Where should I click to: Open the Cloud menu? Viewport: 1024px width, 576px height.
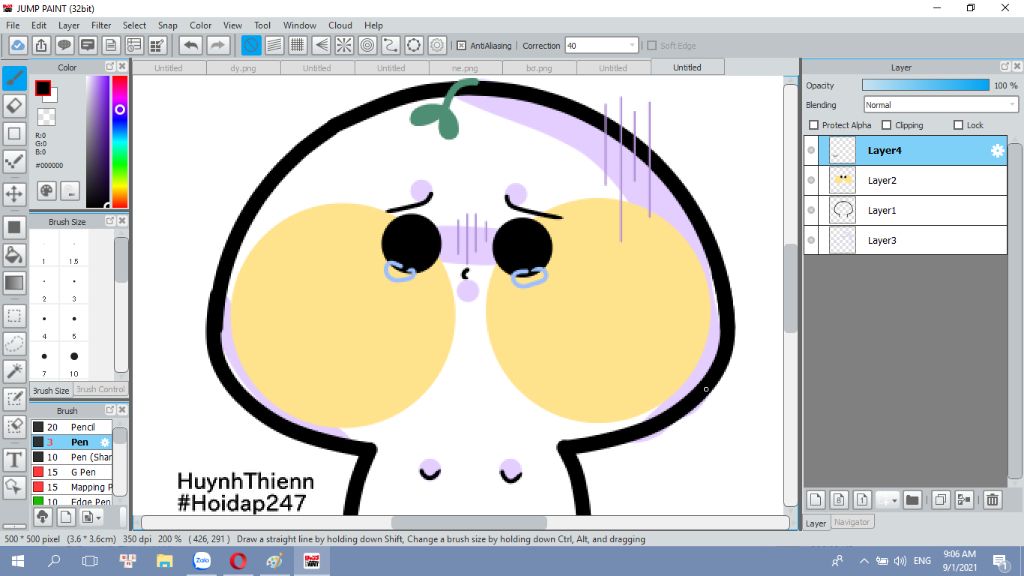pos(340,25)
